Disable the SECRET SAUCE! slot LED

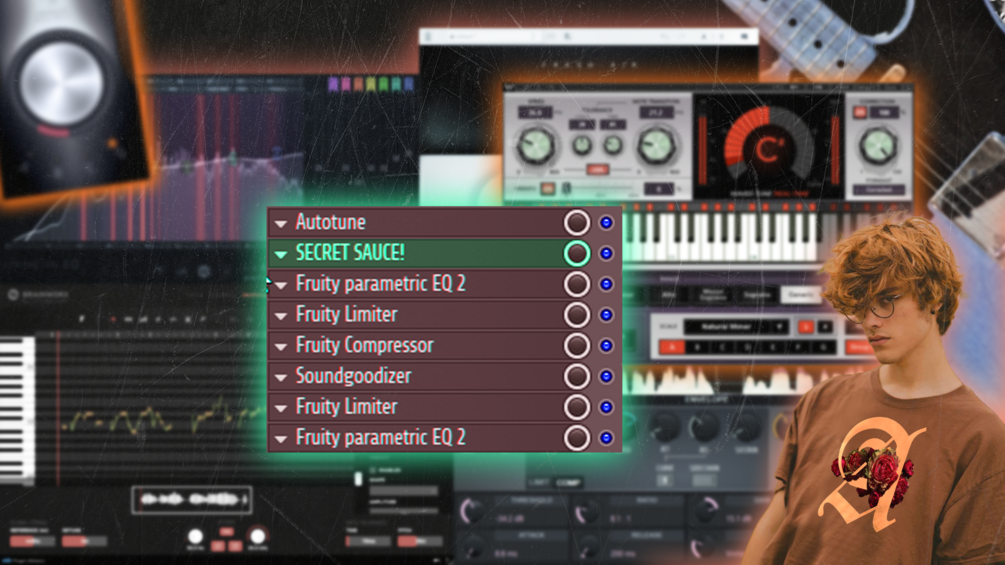click(606, 253)
